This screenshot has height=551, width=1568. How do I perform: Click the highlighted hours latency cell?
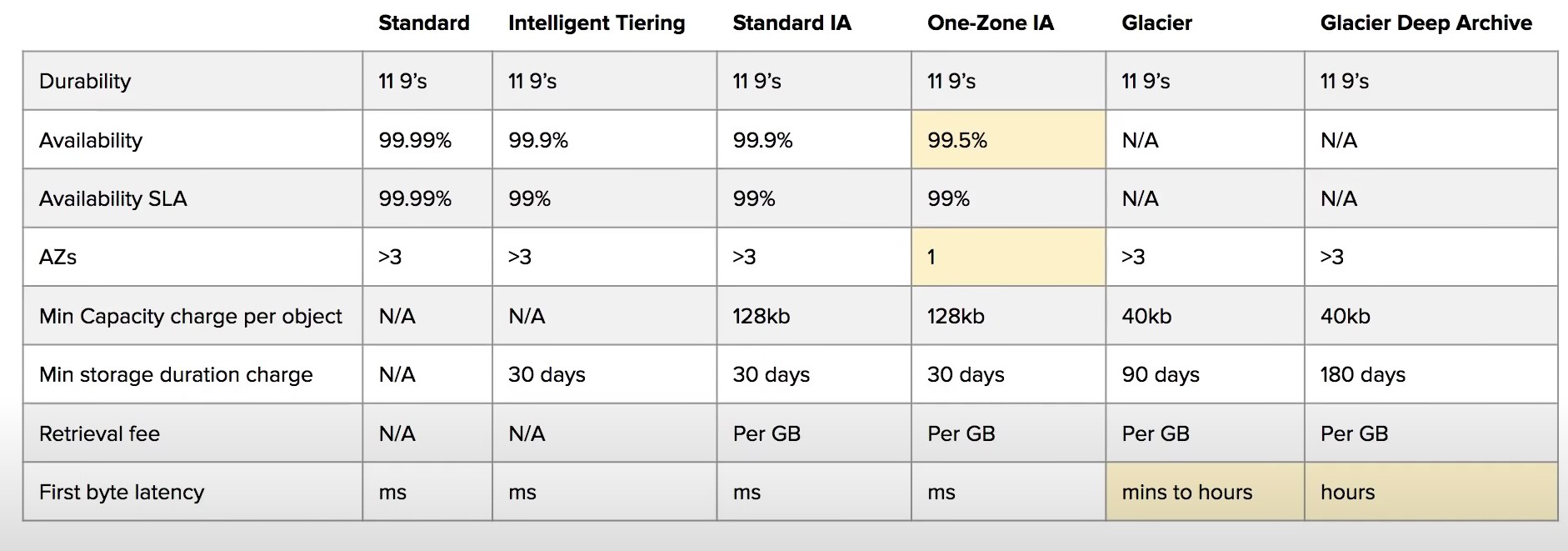1430,493
